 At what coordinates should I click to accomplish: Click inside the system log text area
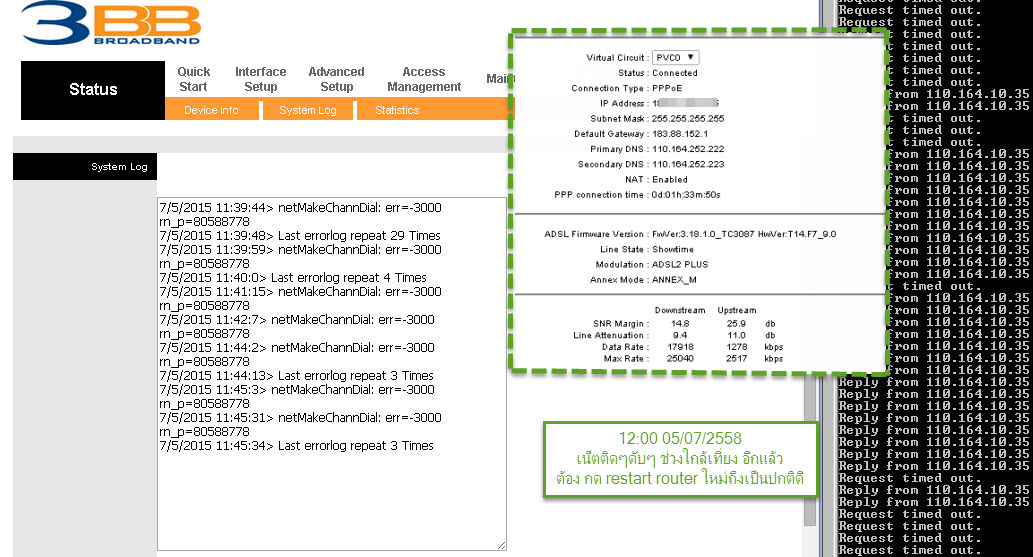click(331, 374)
